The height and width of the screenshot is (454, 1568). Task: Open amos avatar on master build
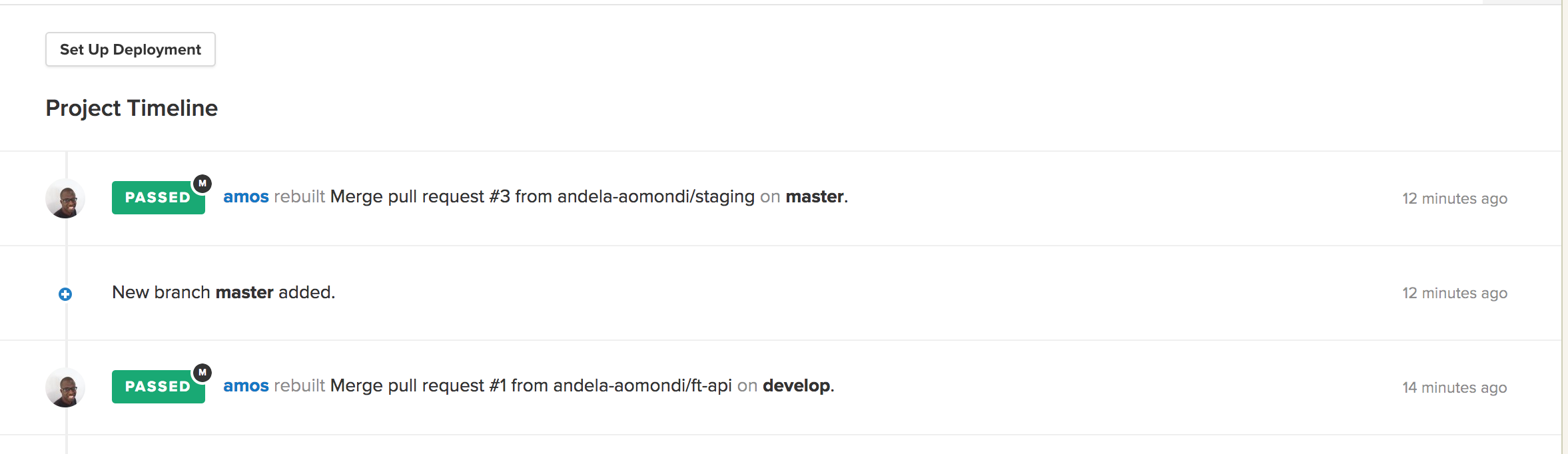65,198
